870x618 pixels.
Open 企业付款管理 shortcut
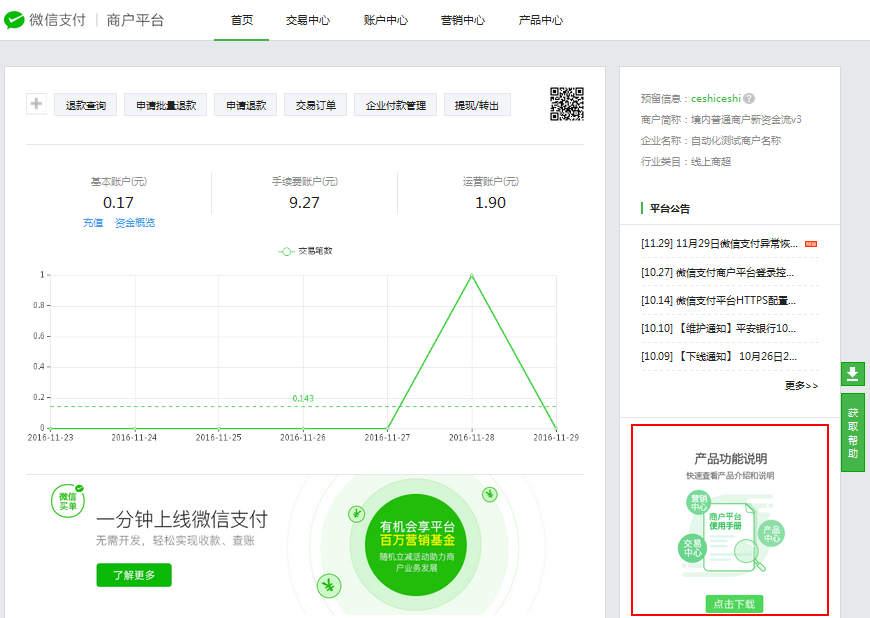coord(395,105)
